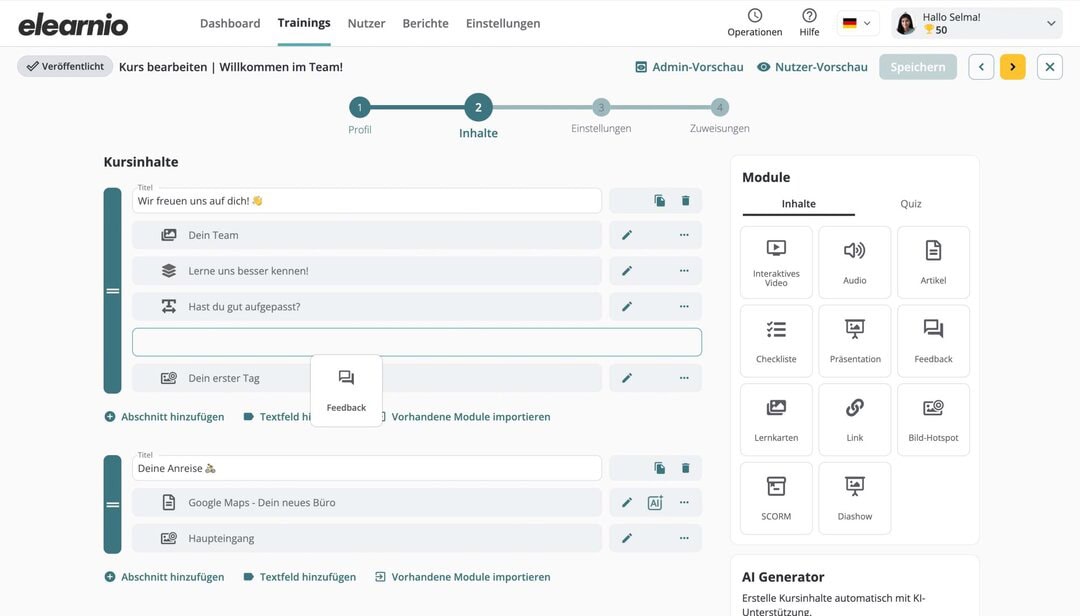This screenshot has width=1080, height=616.
Task: Delete section 'Wir freuen uns auf dich!'
Action: [x=685, y=201]
